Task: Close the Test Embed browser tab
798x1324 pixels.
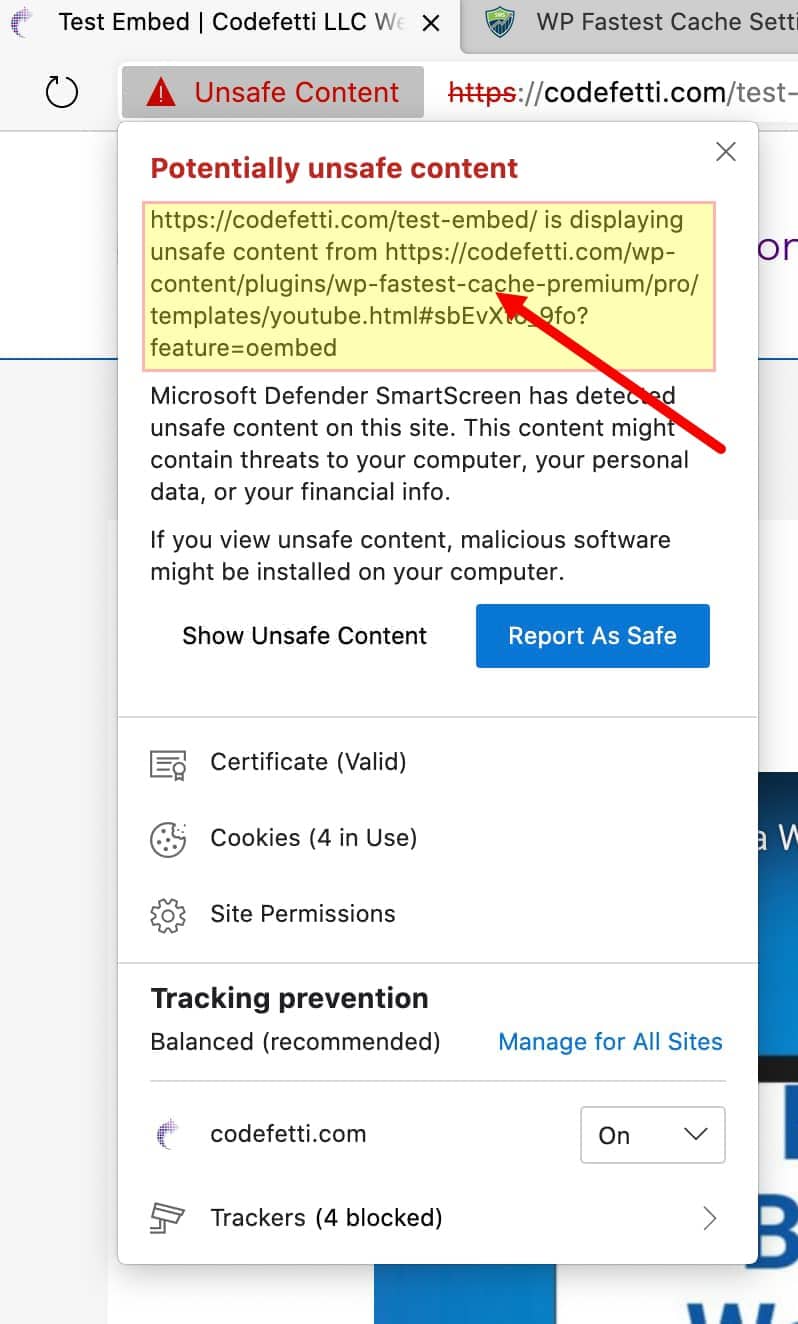Action: pos(428,21)
